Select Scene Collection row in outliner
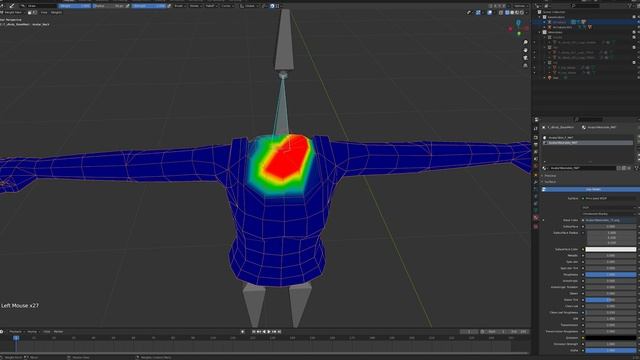Image resolution: width=640 pixels, height=360 pixels. (554, 12)
